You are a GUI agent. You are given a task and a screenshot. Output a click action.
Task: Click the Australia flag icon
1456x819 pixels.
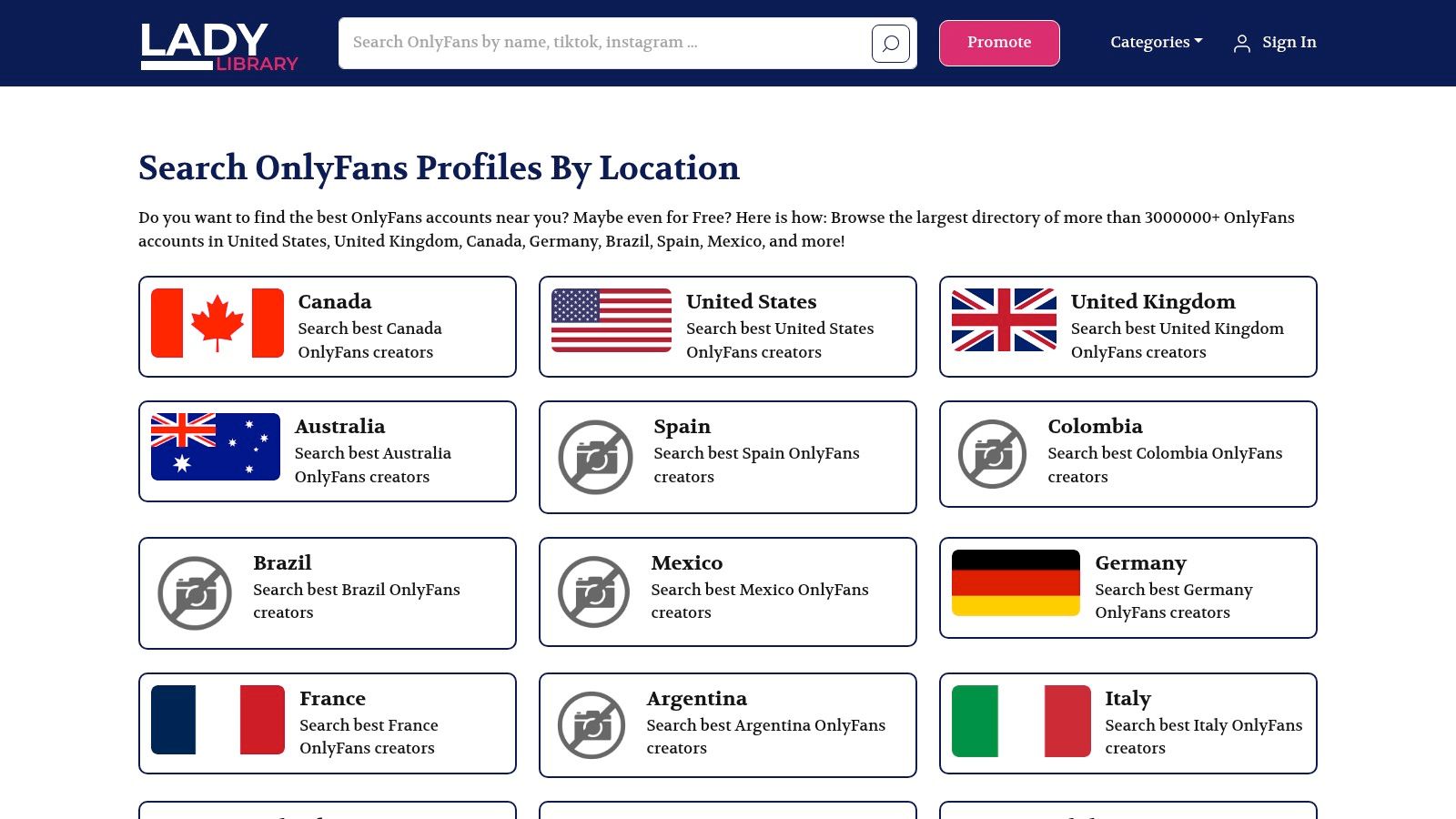pos(216,447)
